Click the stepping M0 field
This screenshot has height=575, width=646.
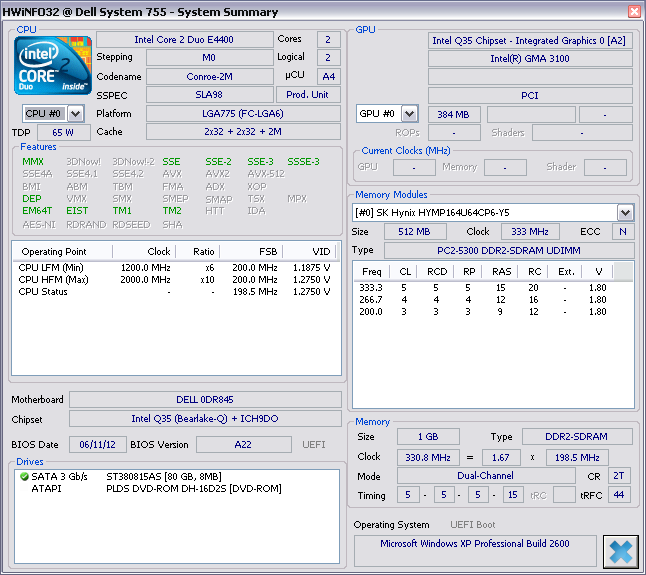click(209, 58)
